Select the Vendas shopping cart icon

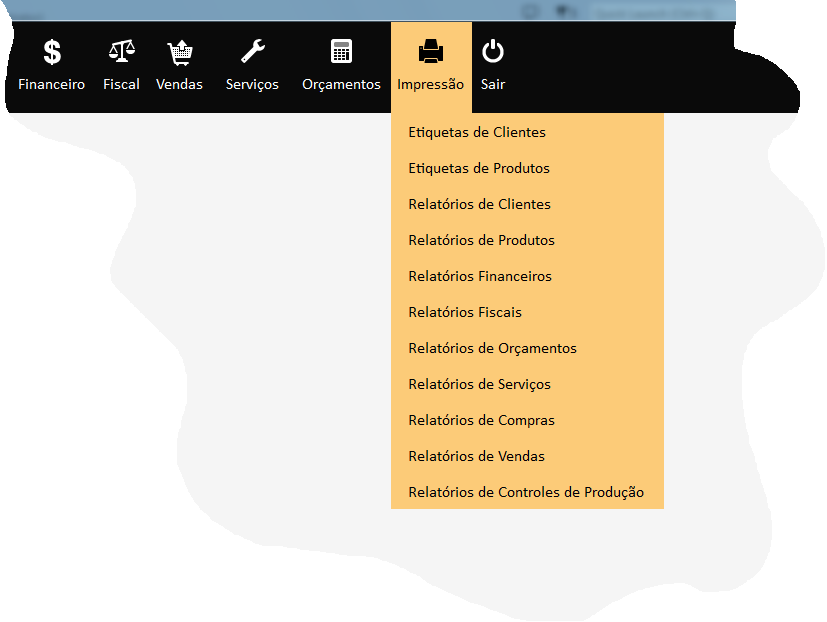coord(180,52)
